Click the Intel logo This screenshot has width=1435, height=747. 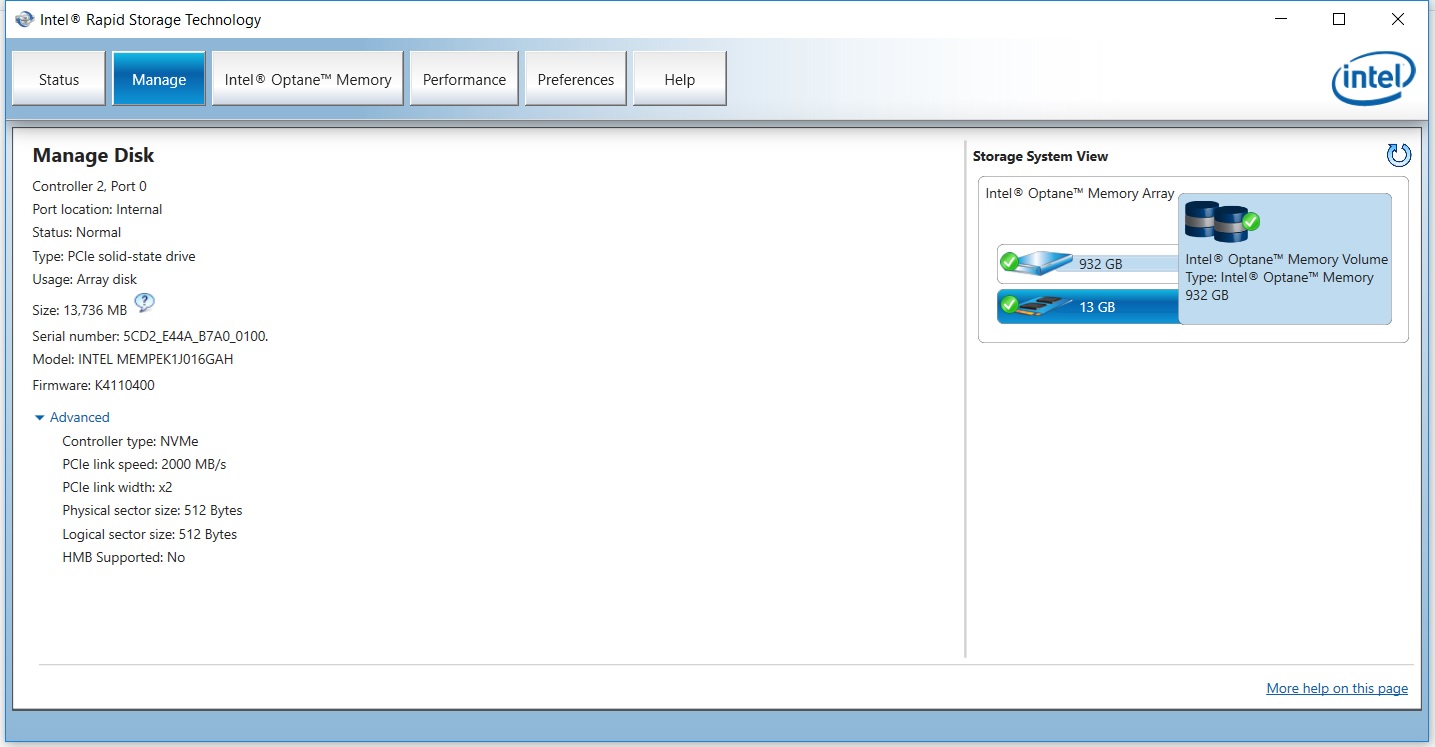[x=1373, y=78]
